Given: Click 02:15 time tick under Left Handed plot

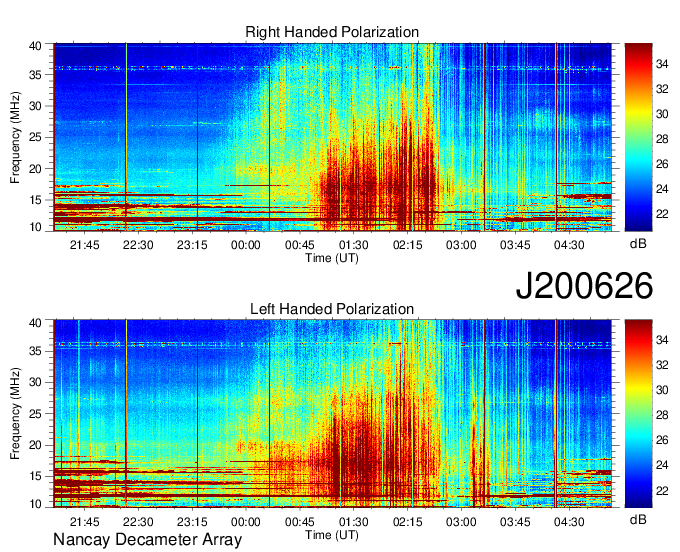Looking at the screenshot, I should (x=408, y=522).
